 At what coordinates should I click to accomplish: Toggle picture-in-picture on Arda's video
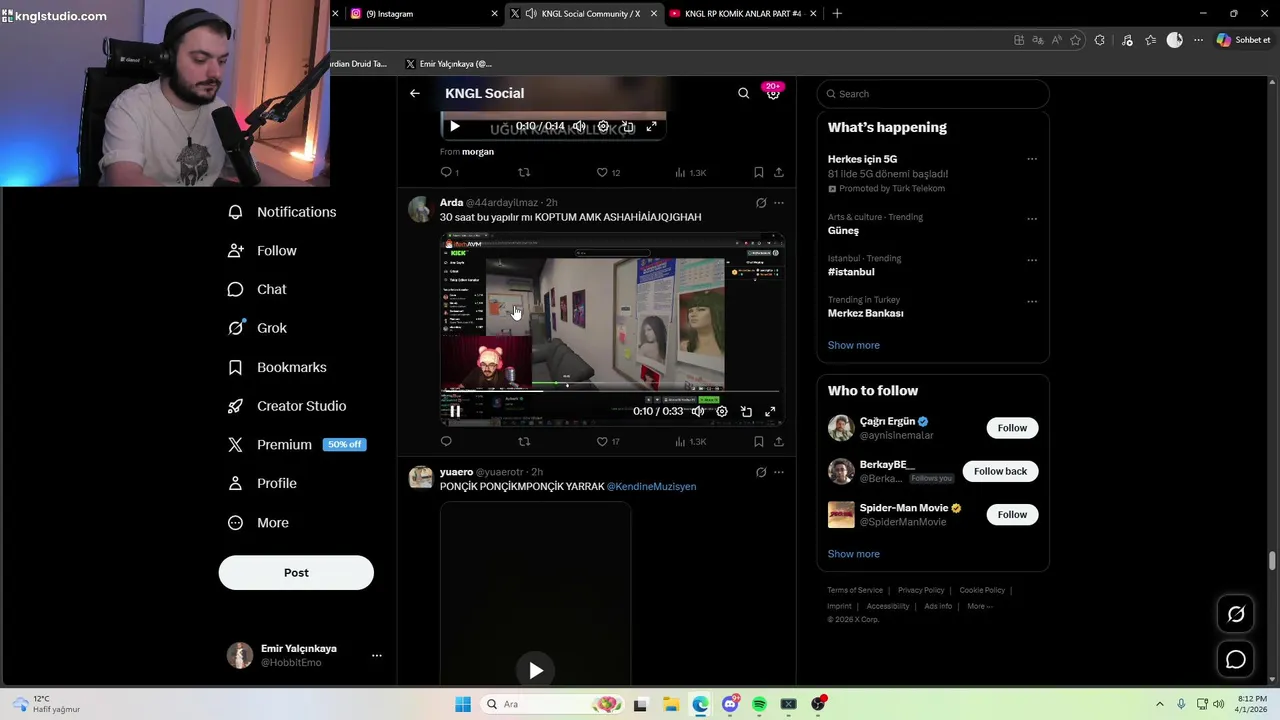(x=746, y=411)
